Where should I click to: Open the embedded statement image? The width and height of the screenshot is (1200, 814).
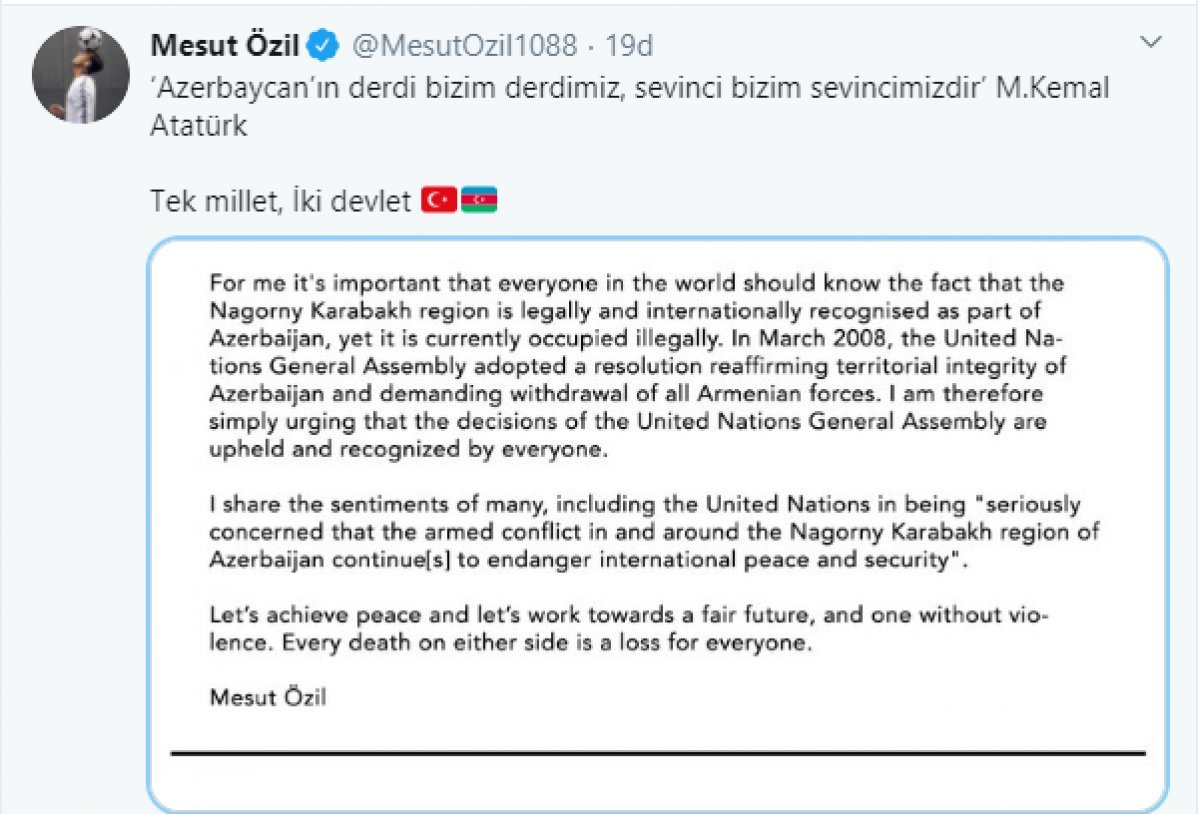point(660,520)
